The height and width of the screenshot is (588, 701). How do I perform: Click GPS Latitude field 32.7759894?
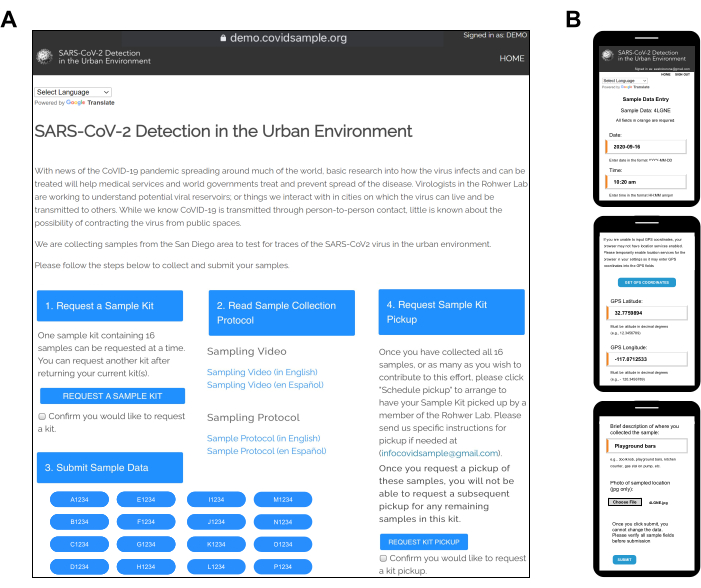click(647, 313)
